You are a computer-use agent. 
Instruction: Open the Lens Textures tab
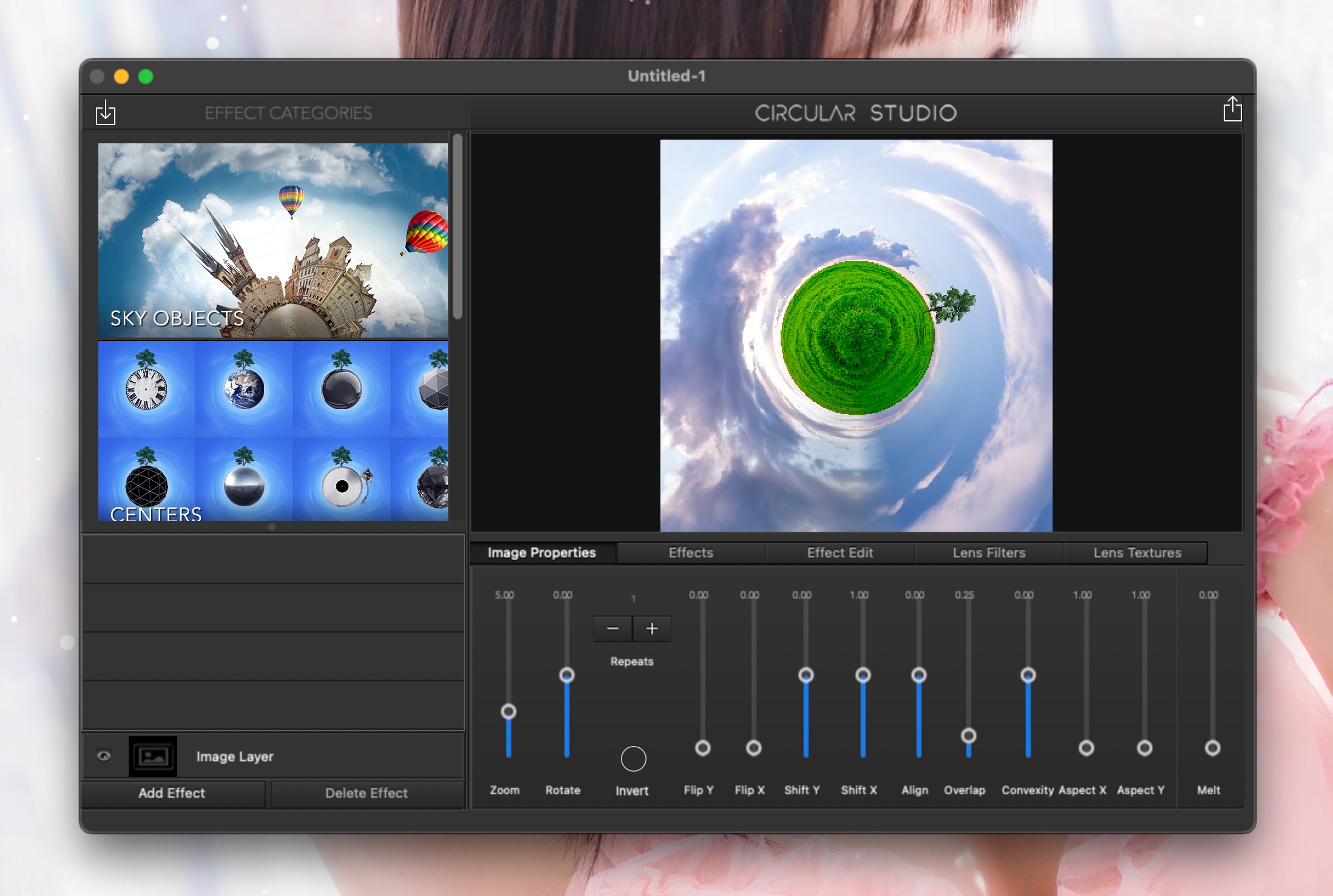coord(1138,552)
